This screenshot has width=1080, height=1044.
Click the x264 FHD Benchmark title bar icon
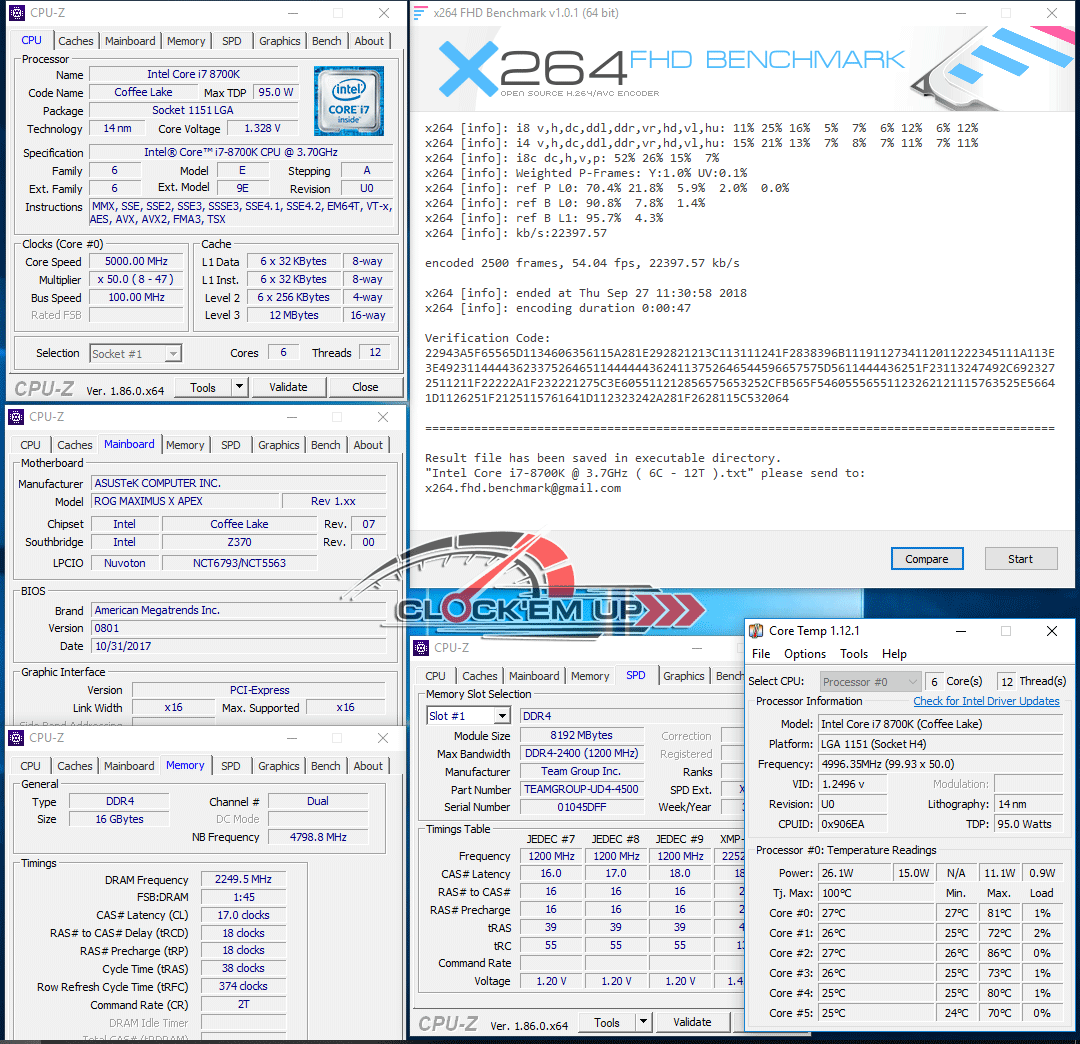(x=421, y=13)
